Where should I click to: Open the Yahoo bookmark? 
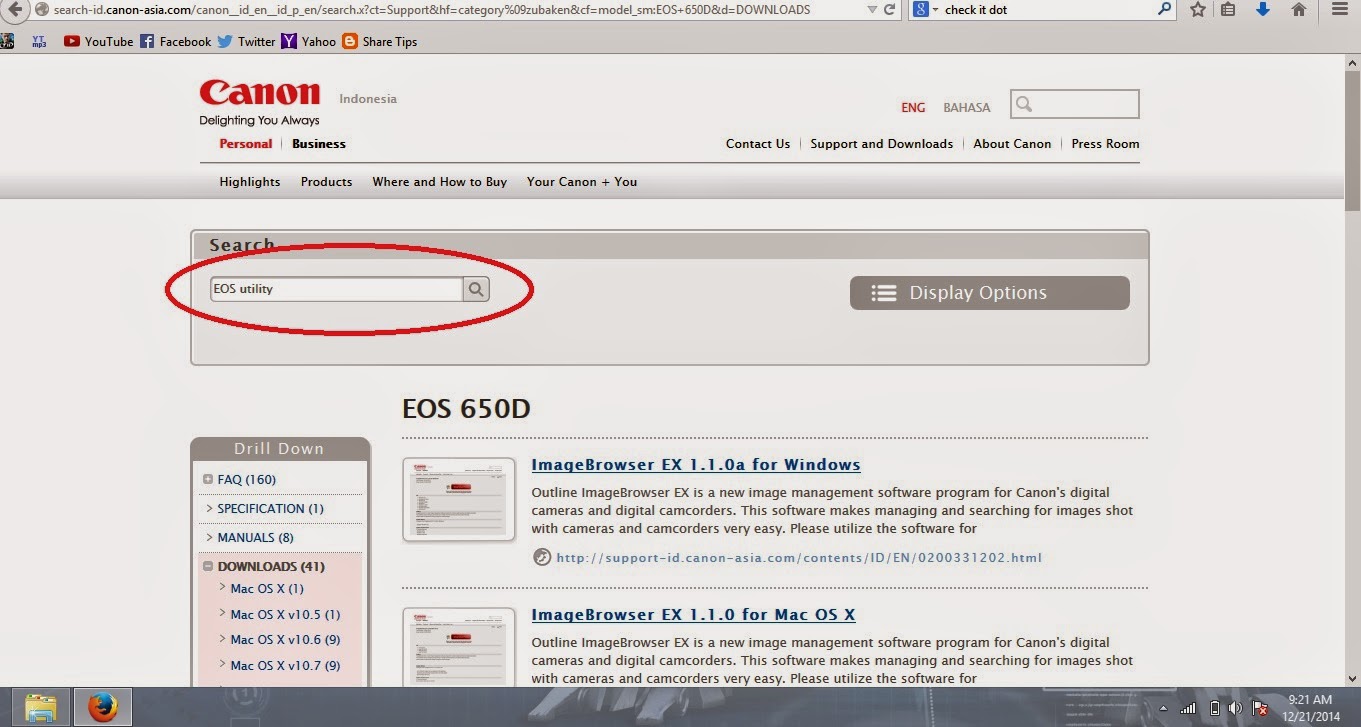point(309,42)
